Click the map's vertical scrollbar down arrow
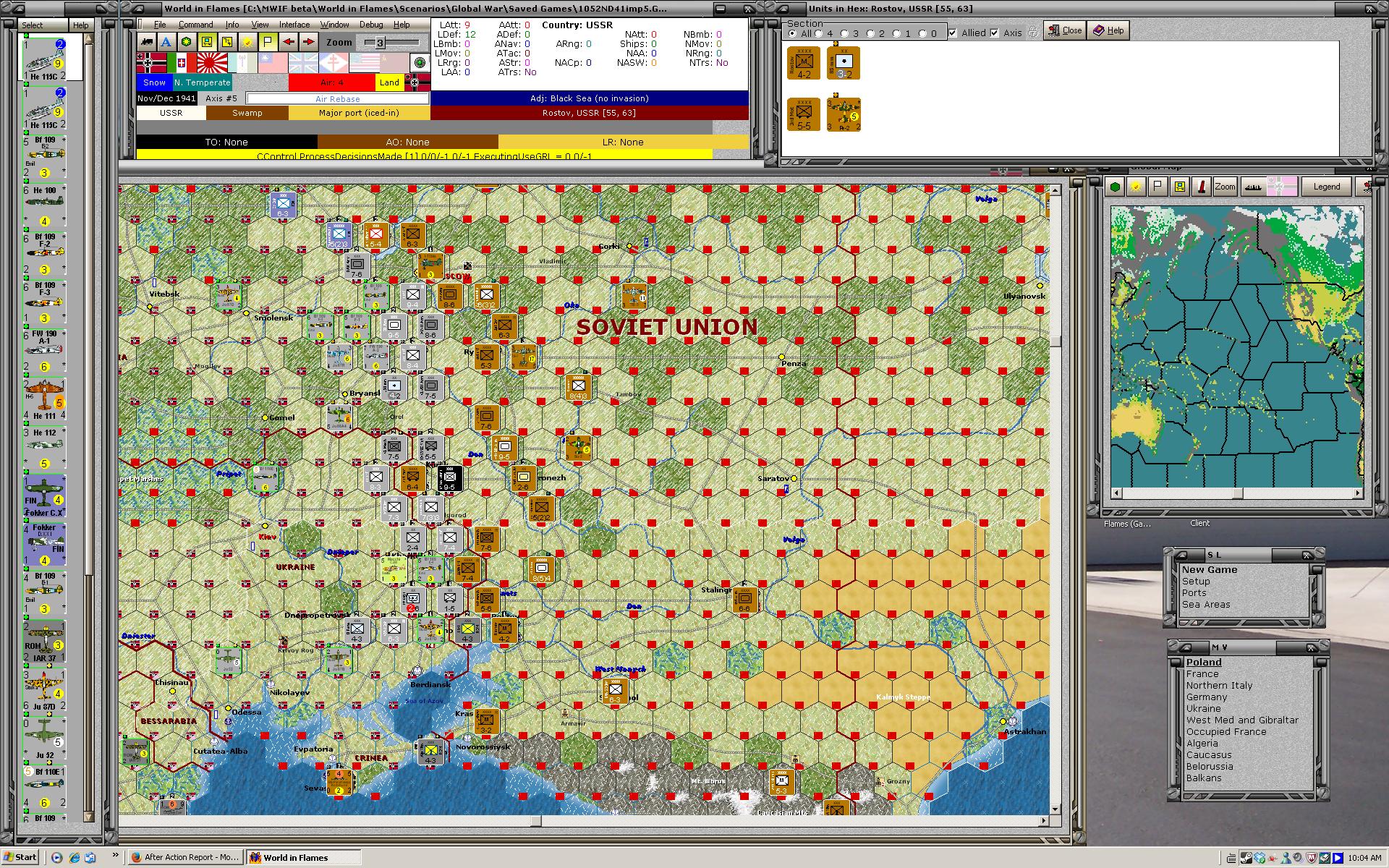The height and width of the screenshot is (868, 1389). pos(1055,809)
